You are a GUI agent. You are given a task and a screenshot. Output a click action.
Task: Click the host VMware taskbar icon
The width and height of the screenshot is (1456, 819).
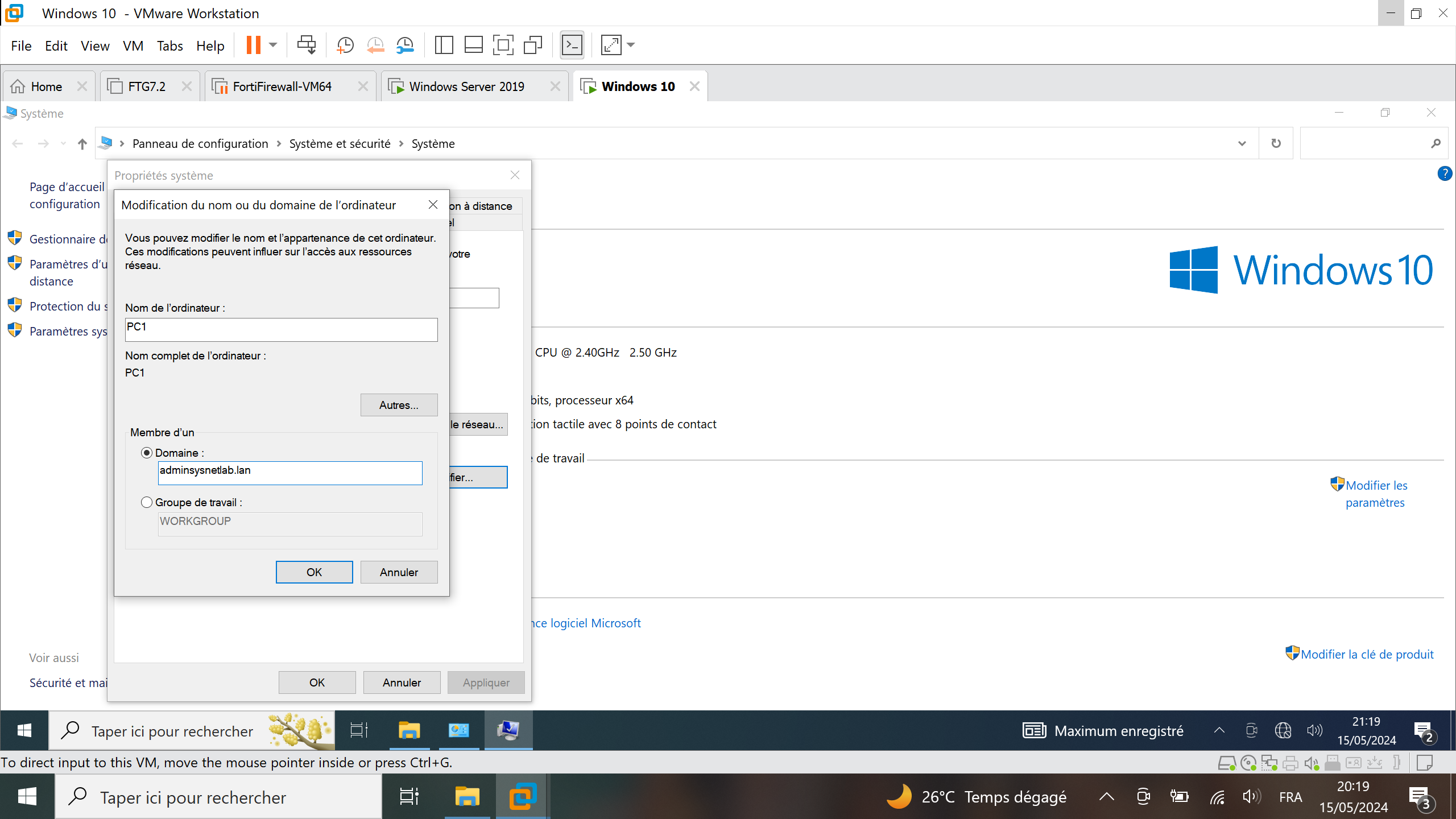pos(523,796)
